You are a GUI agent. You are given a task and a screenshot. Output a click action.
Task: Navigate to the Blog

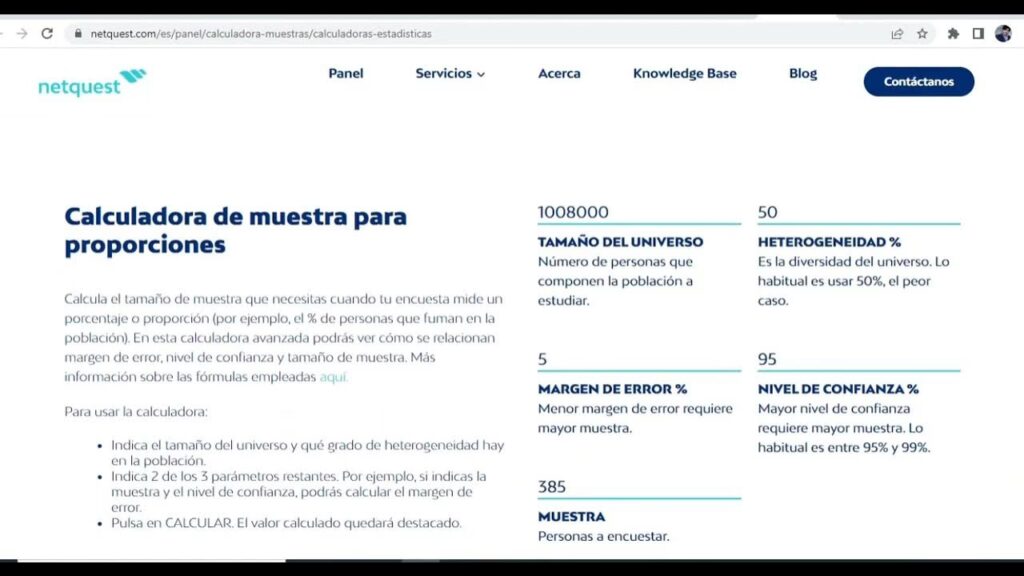coord(802,74)
